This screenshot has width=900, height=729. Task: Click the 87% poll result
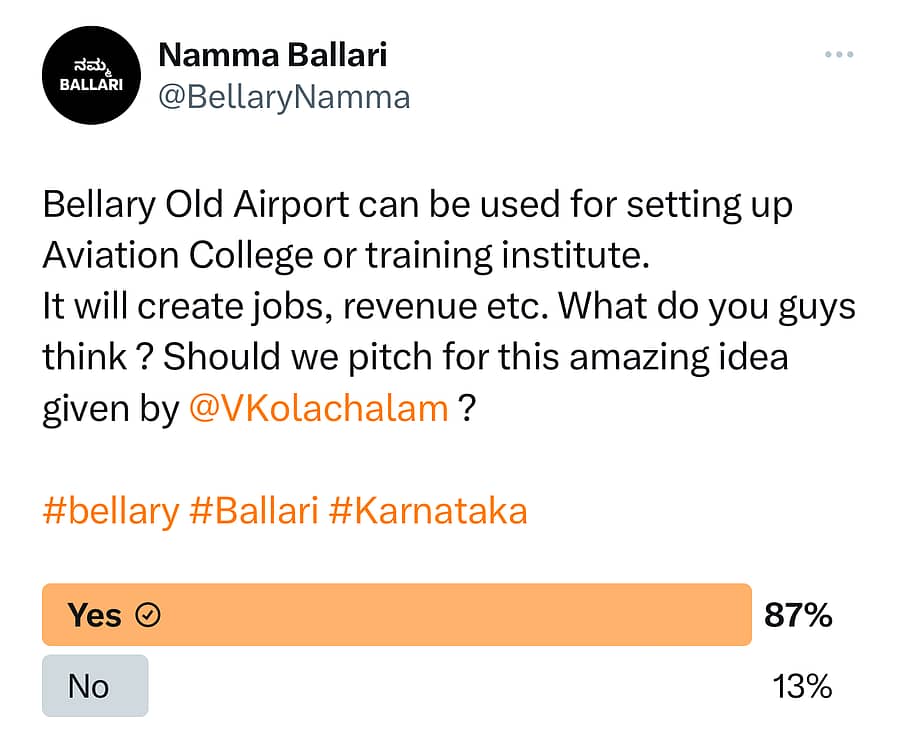798,615
